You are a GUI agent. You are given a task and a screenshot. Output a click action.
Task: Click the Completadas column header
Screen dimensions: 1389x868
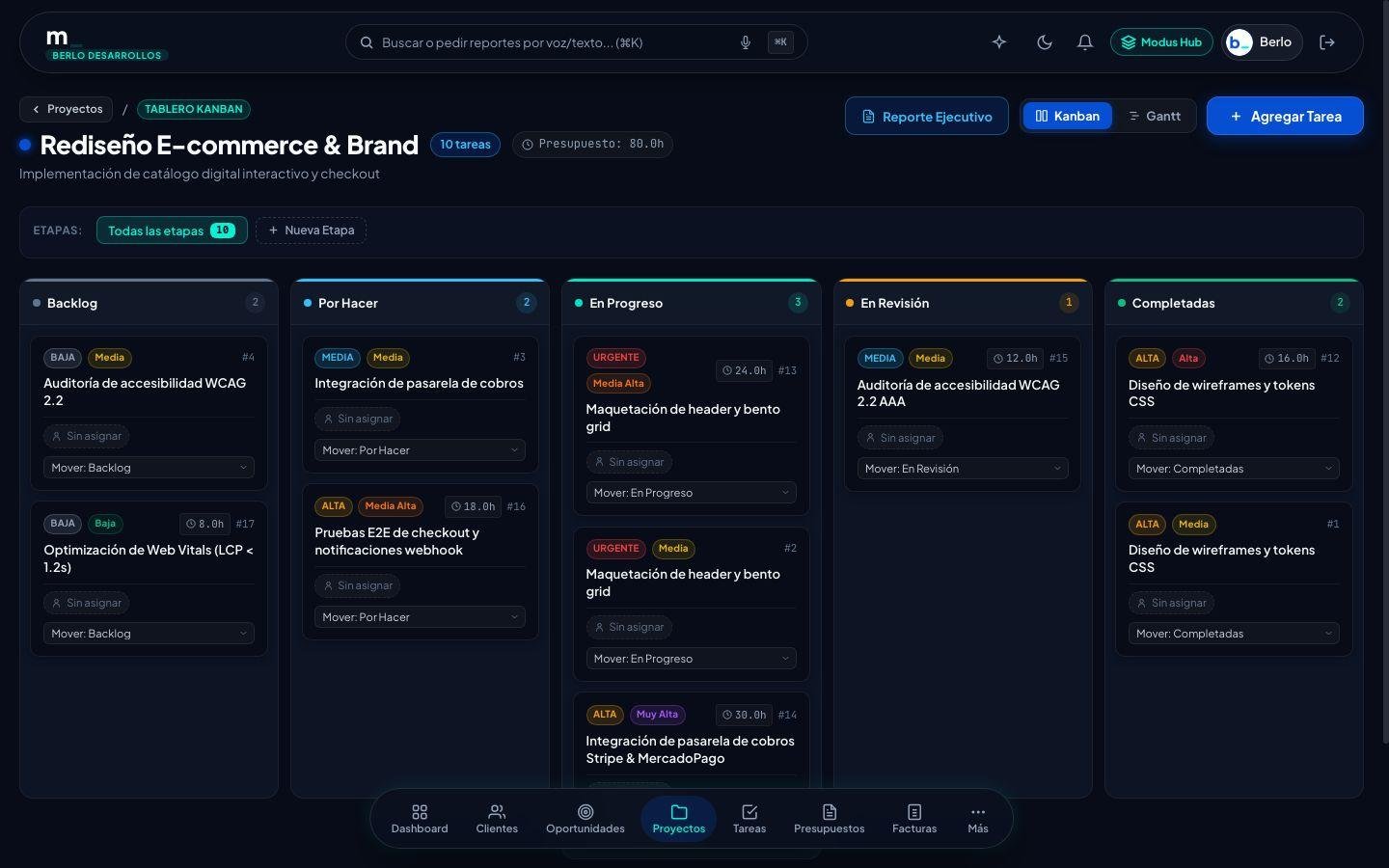click(1234, 303)
